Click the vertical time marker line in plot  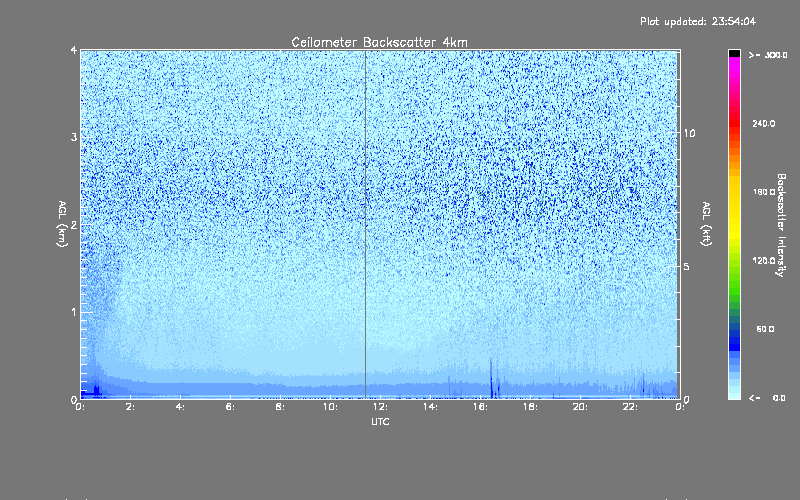365,224
